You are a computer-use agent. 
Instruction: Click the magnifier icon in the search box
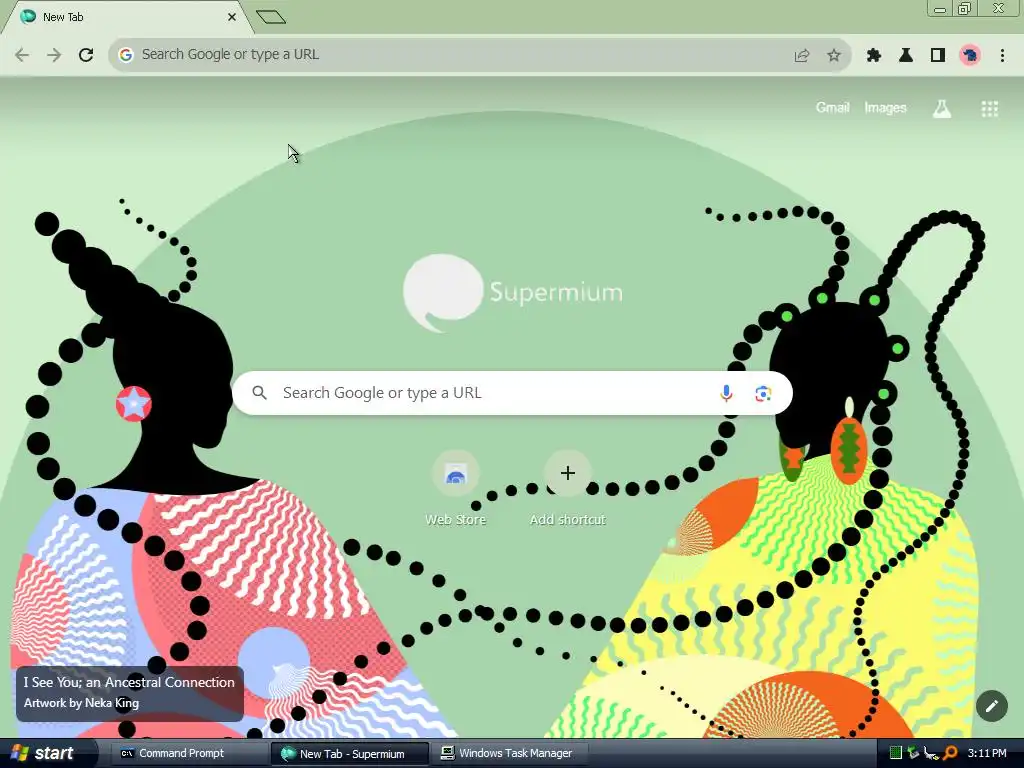click(x=259, y=393)
